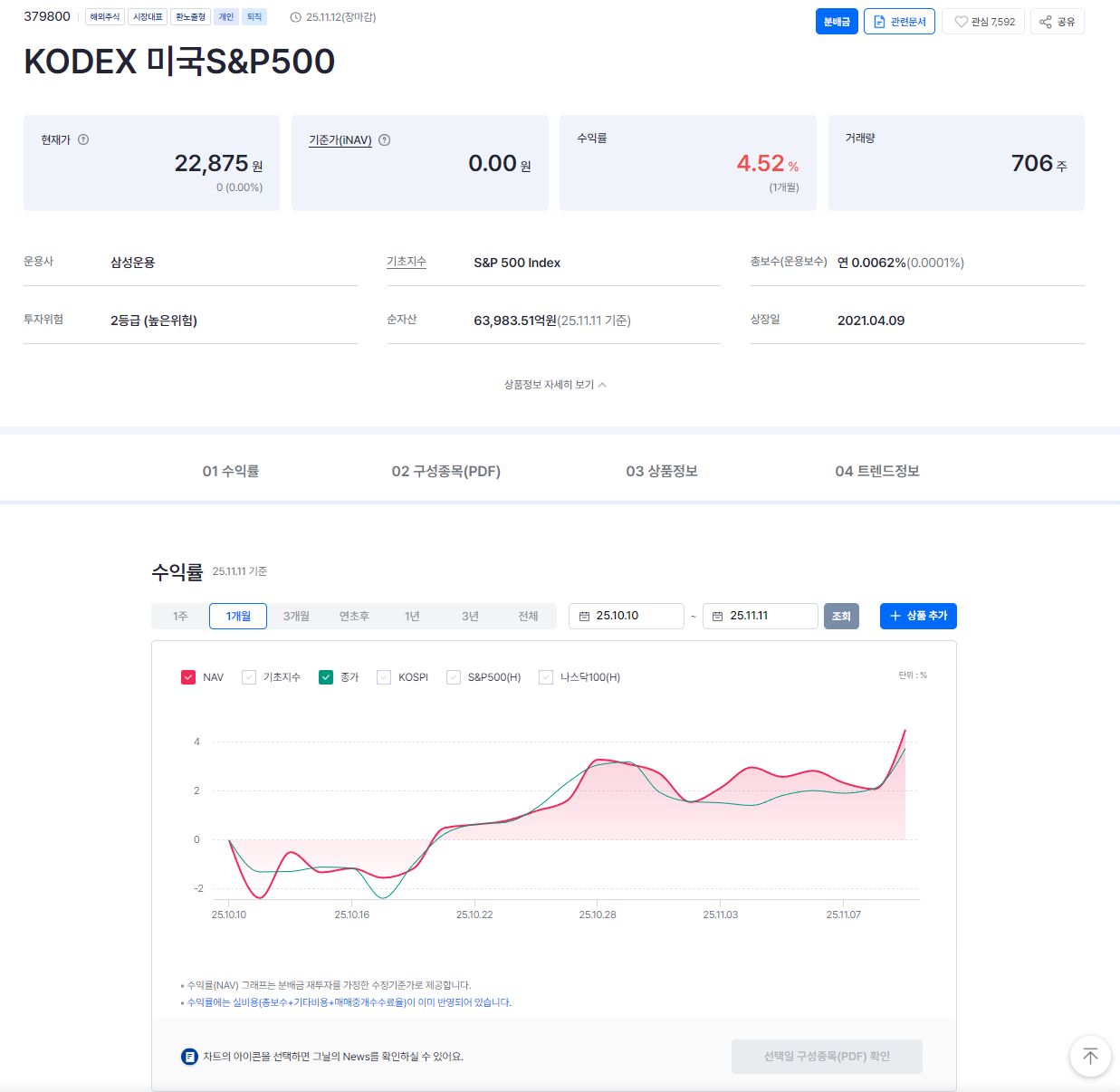
Task: Click the 개인 tag
Action: (226, 17)
